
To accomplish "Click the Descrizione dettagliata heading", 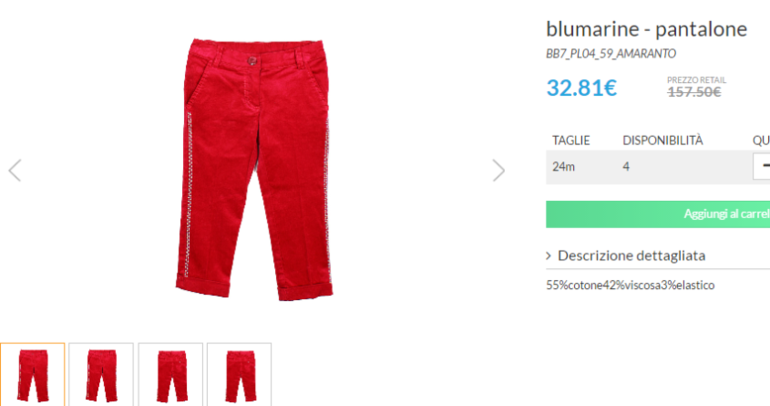I will 632,256.
